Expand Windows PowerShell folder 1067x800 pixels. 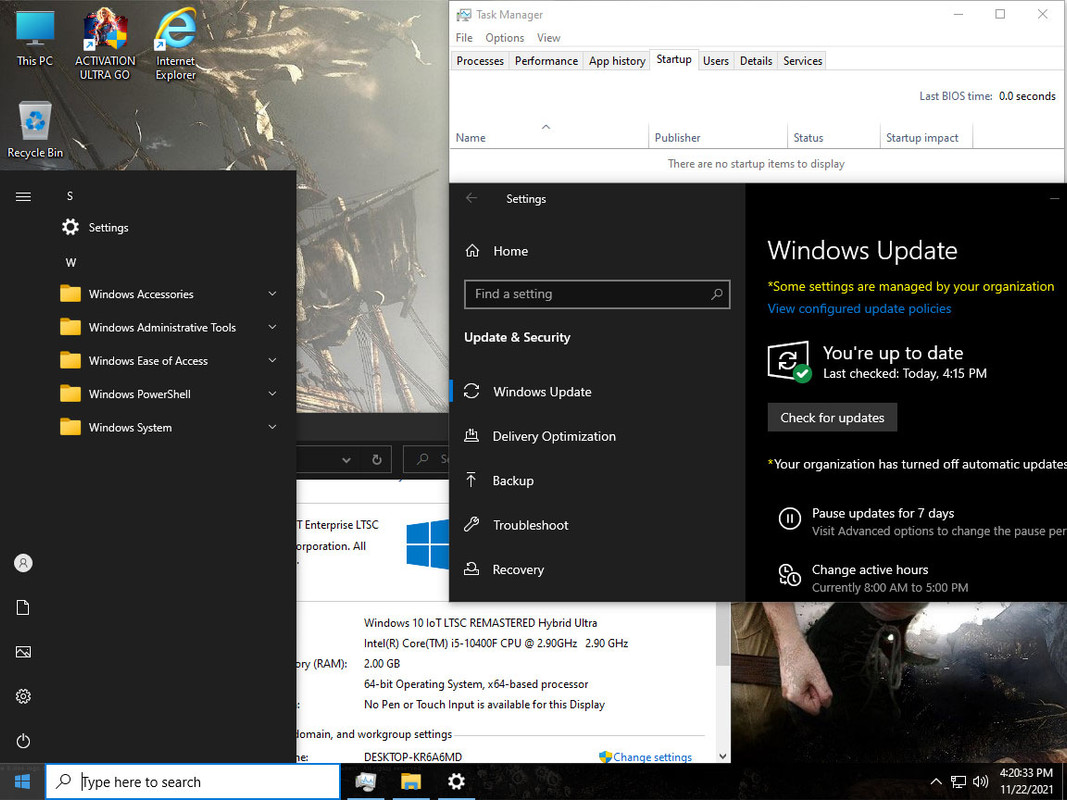[170, 394]
